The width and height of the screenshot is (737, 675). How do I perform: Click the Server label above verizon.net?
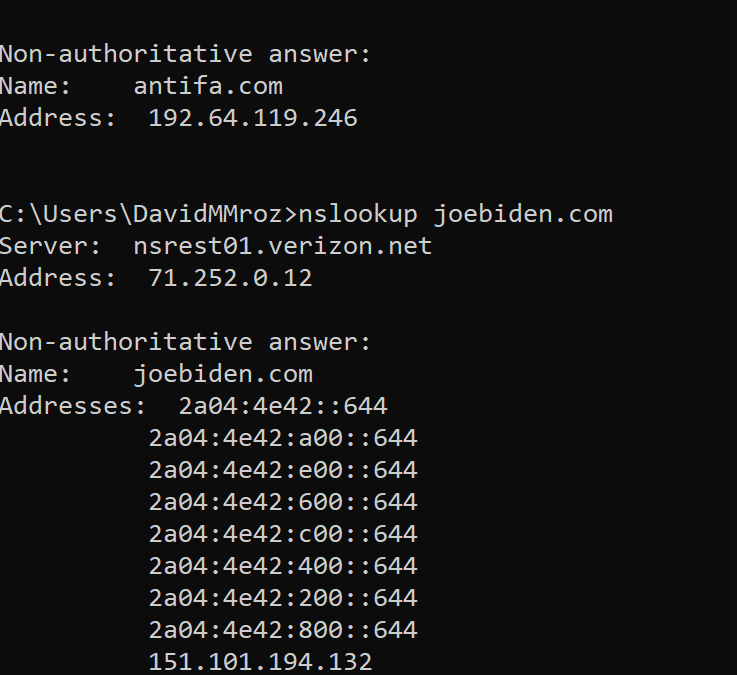51,246
